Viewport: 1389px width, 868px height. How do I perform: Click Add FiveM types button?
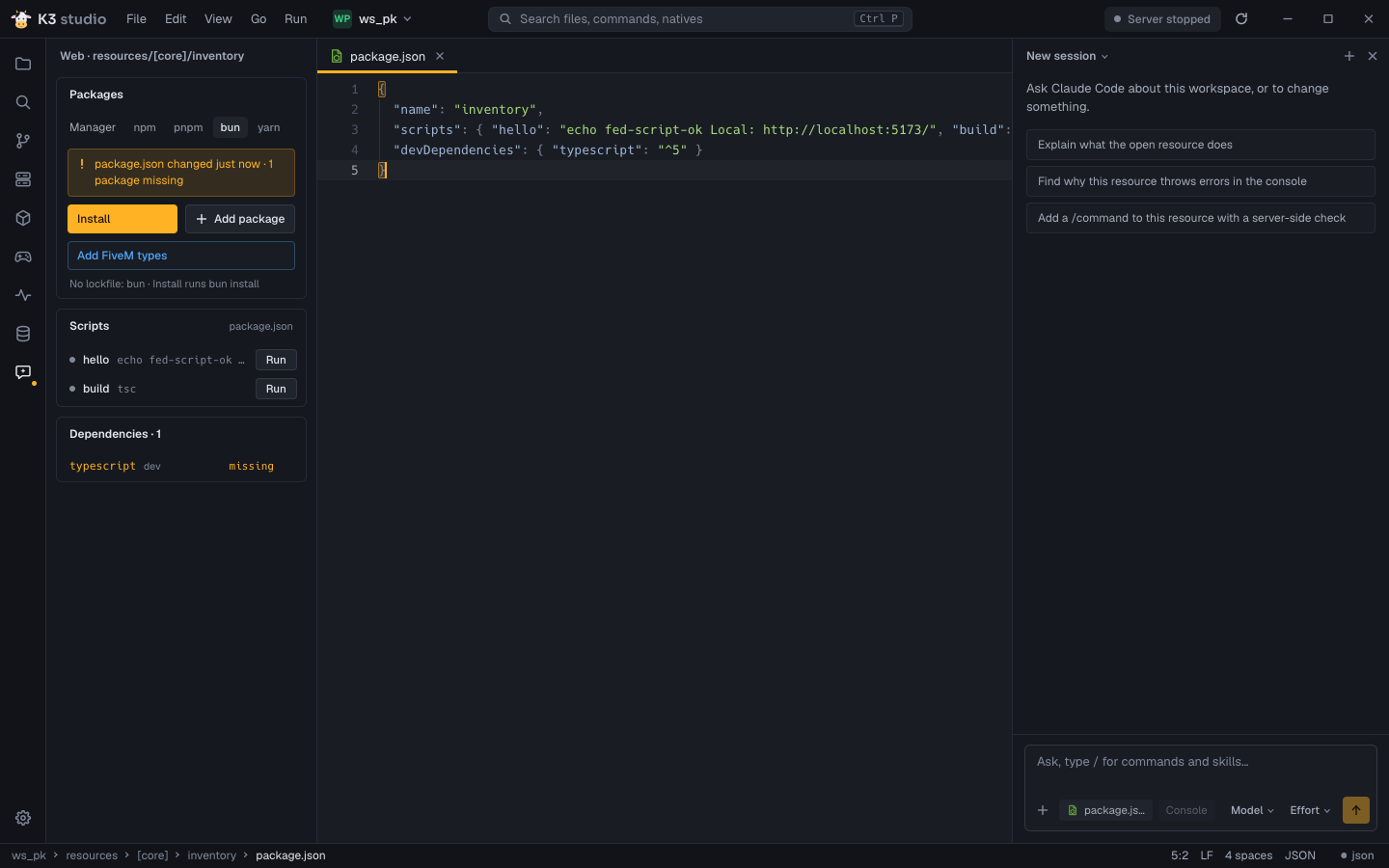click(181, 256)
